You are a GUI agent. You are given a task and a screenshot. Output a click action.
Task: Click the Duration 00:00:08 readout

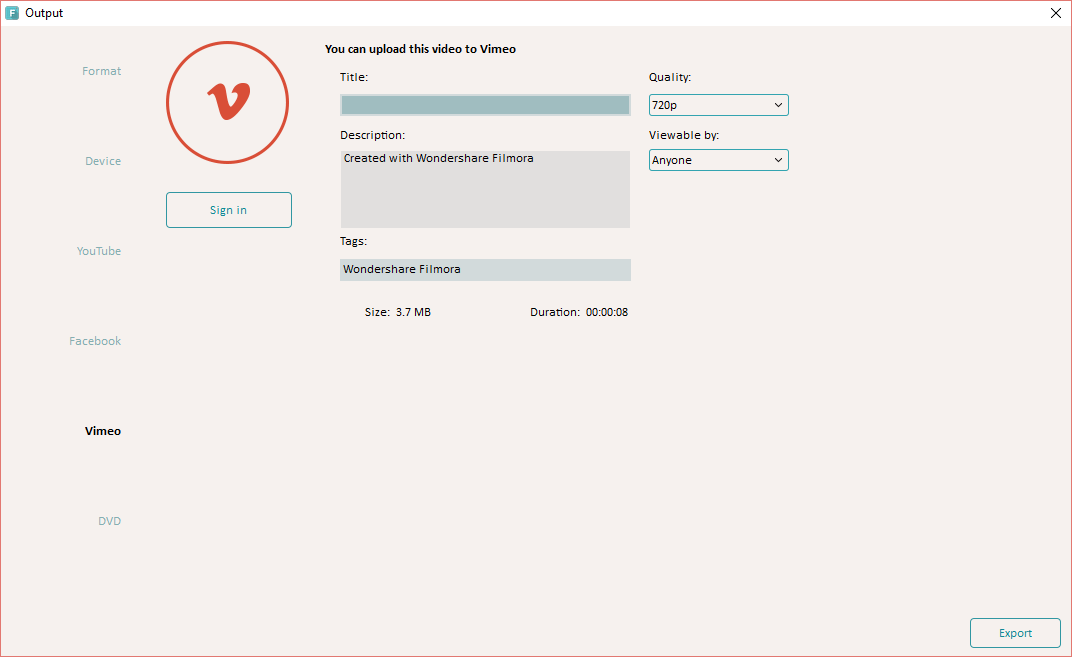click(579, 312)
